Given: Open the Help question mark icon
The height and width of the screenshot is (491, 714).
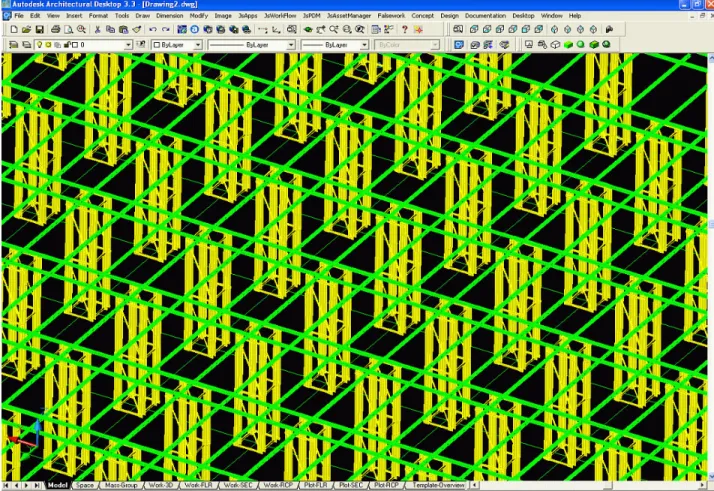Looking at the screenshot, I should (x=404, y=30).
